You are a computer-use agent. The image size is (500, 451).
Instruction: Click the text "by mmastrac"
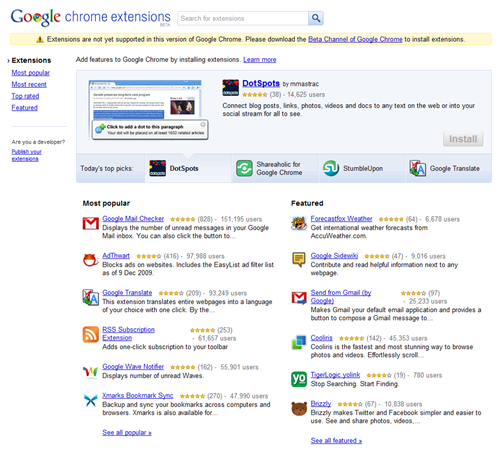pos(301,84)
